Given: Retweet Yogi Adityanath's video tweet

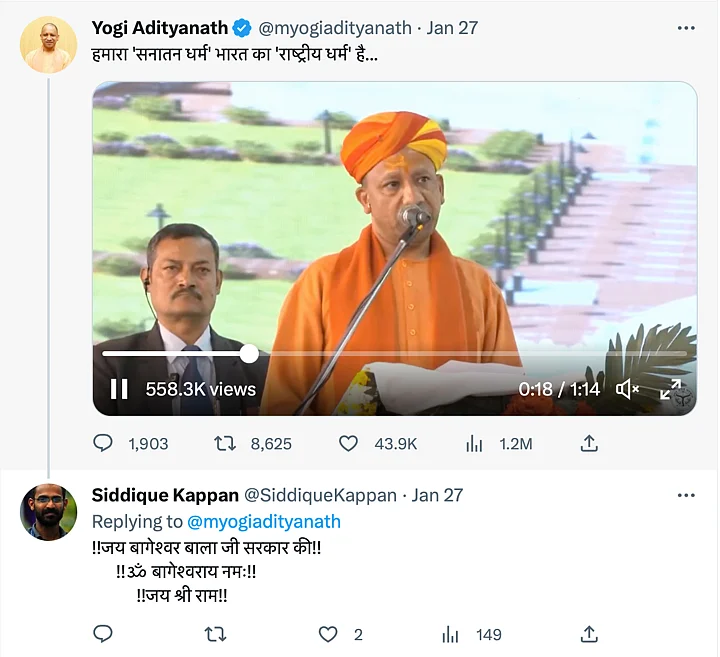Looking at the screenshot, I should tap(227, 443).
